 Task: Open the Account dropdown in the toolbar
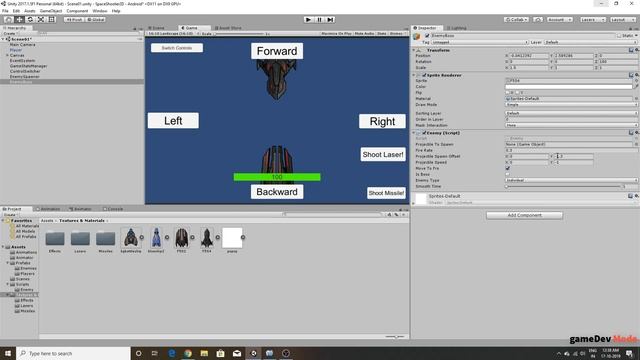click(559, 20)
